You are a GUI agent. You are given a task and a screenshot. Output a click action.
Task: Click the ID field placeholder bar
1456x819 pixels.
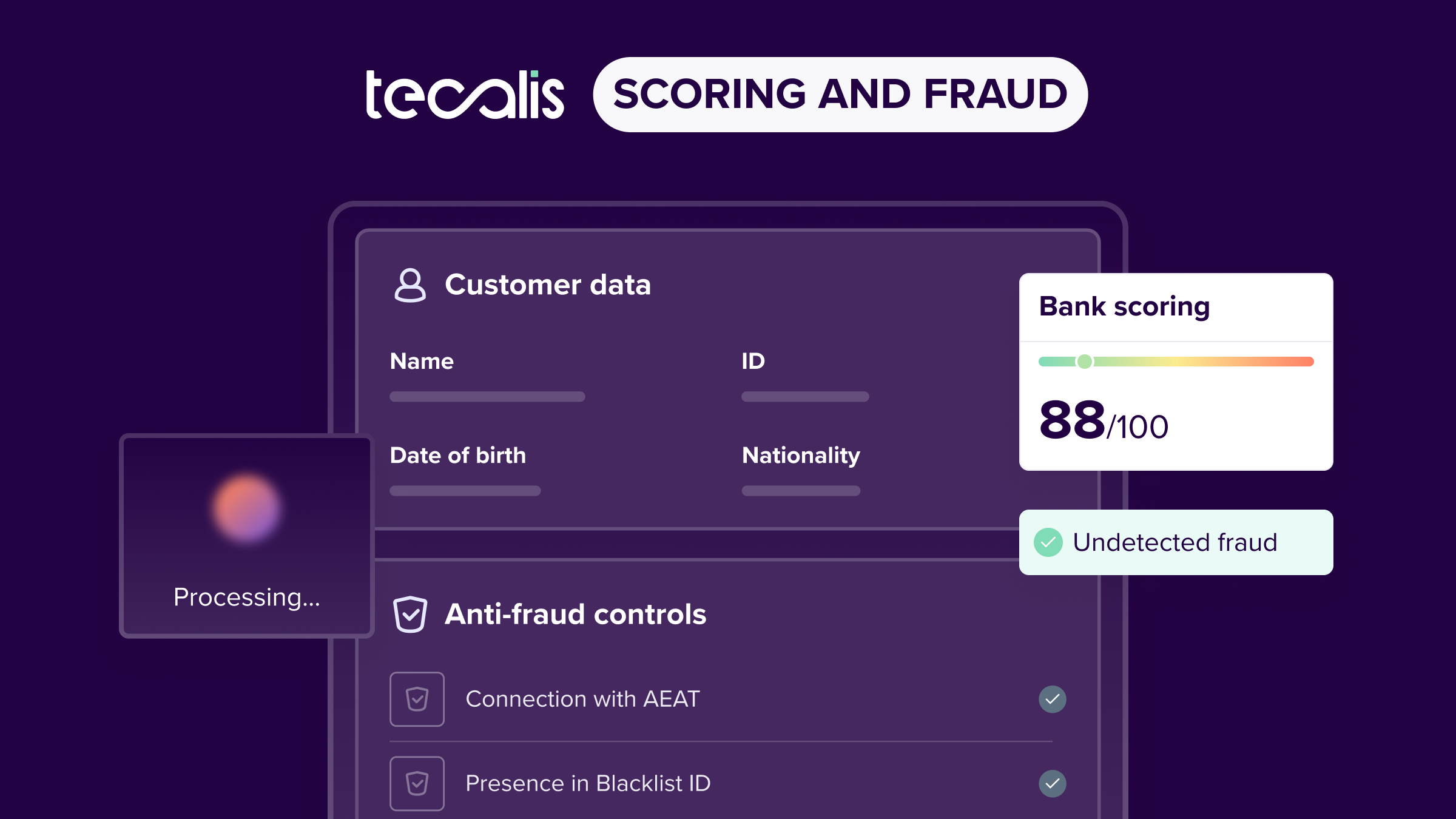tap(805, 397)
